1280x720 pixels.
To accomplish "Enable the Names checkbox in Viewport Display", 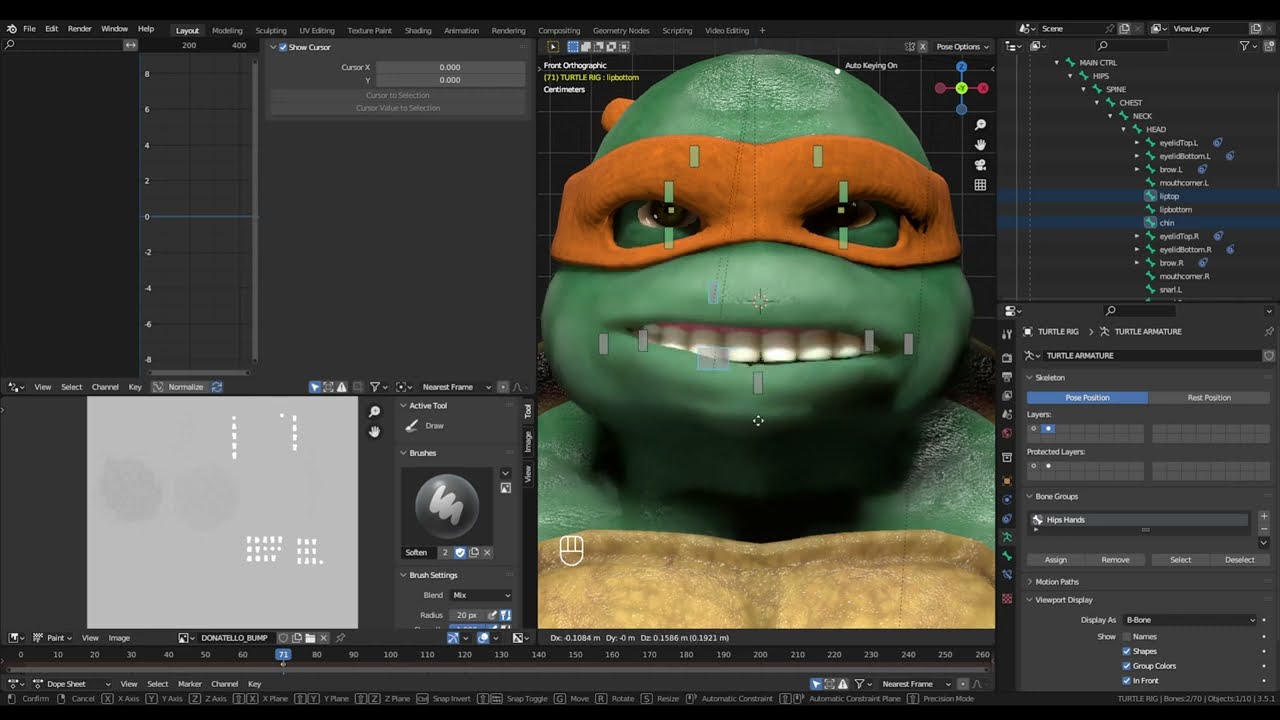I will (1127, 637).
